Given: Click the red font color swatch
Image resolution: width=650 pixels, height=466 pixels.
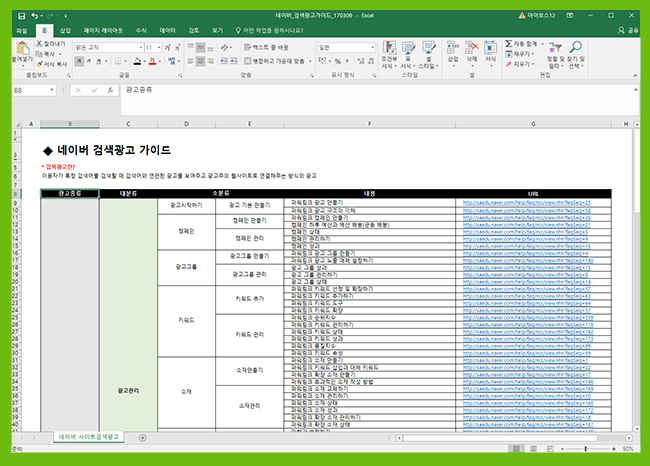Looking at the screenshot, I should [152, 61].
